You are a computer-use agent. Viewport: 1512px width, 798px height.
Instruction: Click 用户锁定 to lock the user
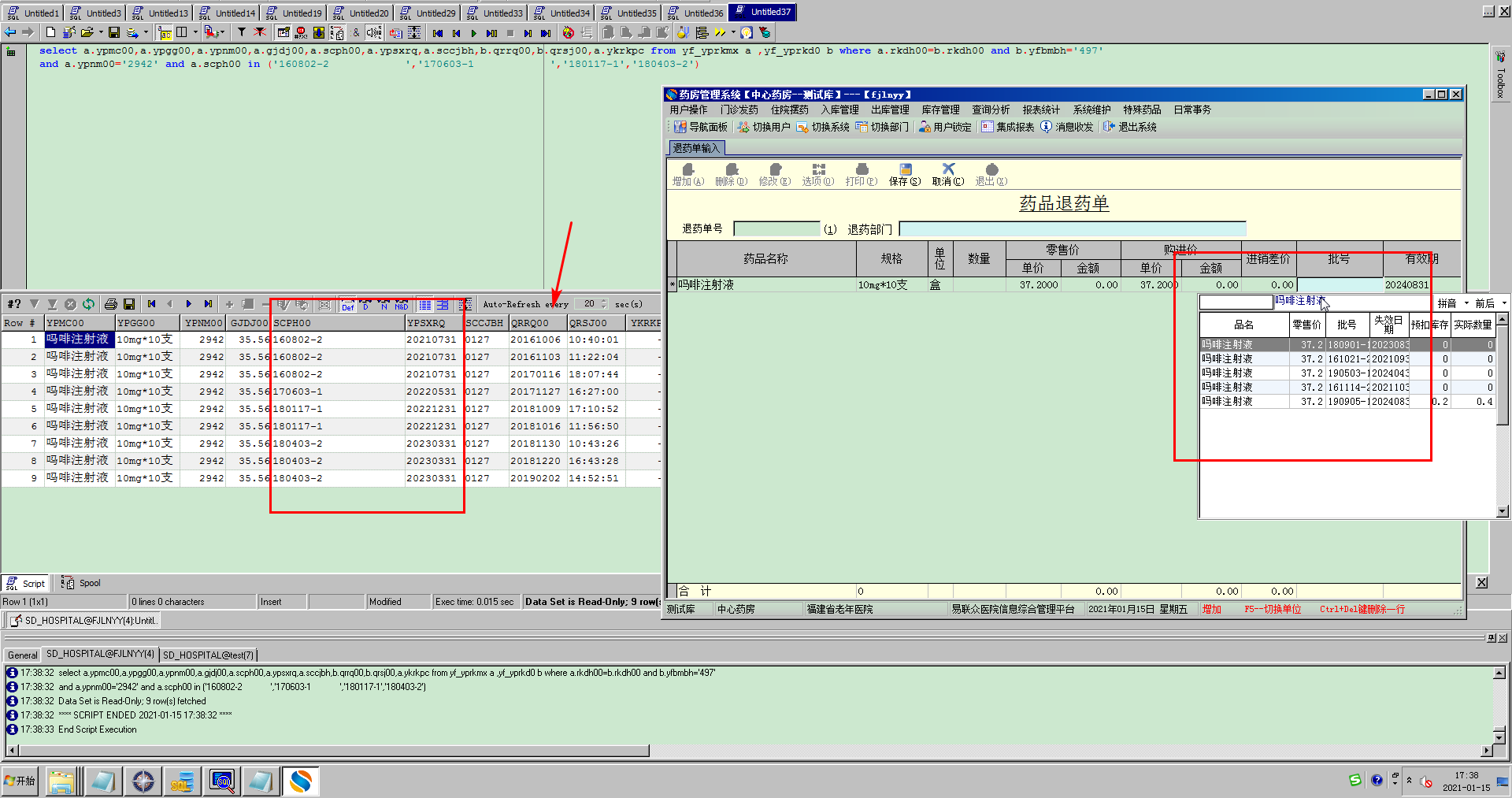pyautogui.click(x=945, y=127)
